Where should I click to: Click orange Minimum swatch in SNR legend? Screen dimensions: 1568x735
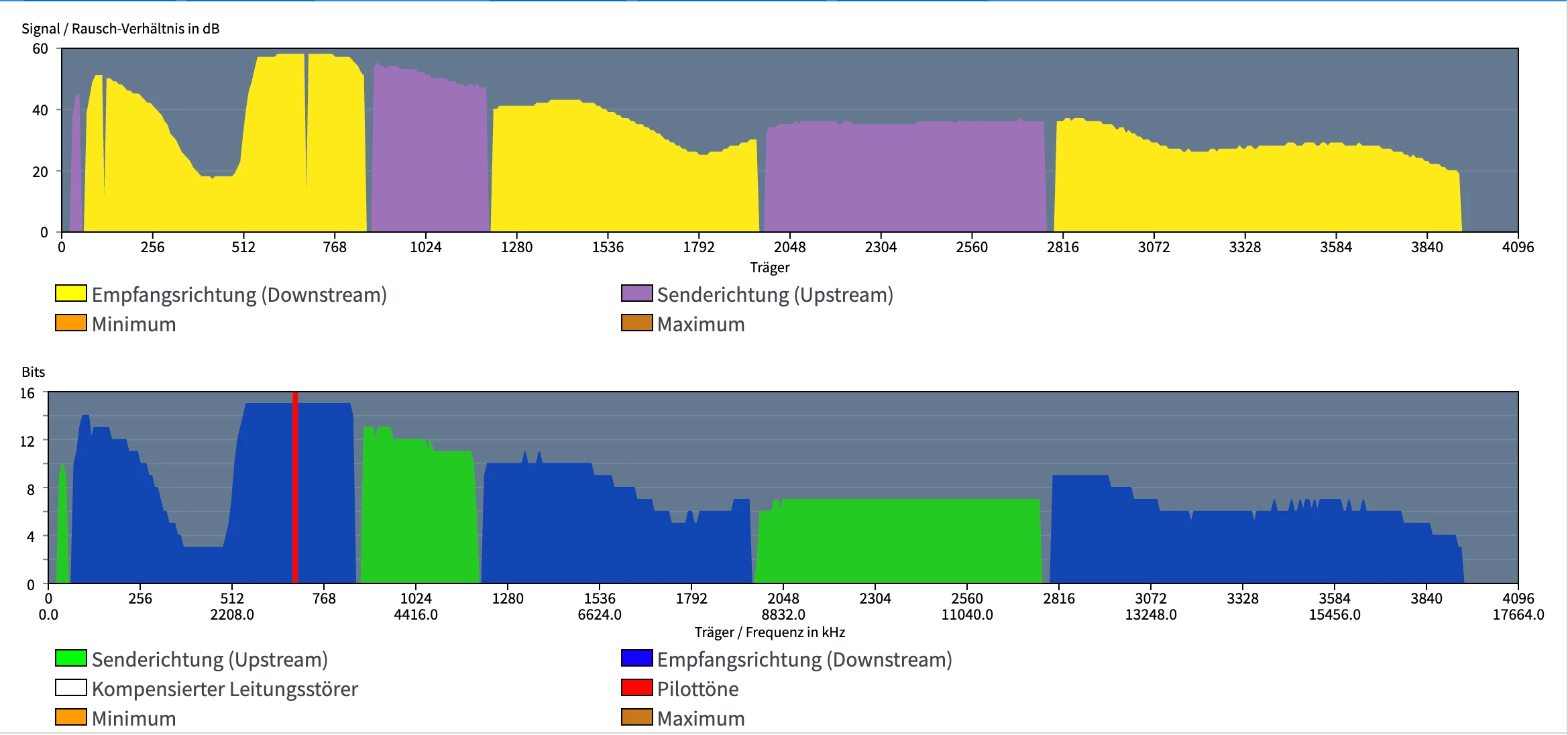(70, 323)
